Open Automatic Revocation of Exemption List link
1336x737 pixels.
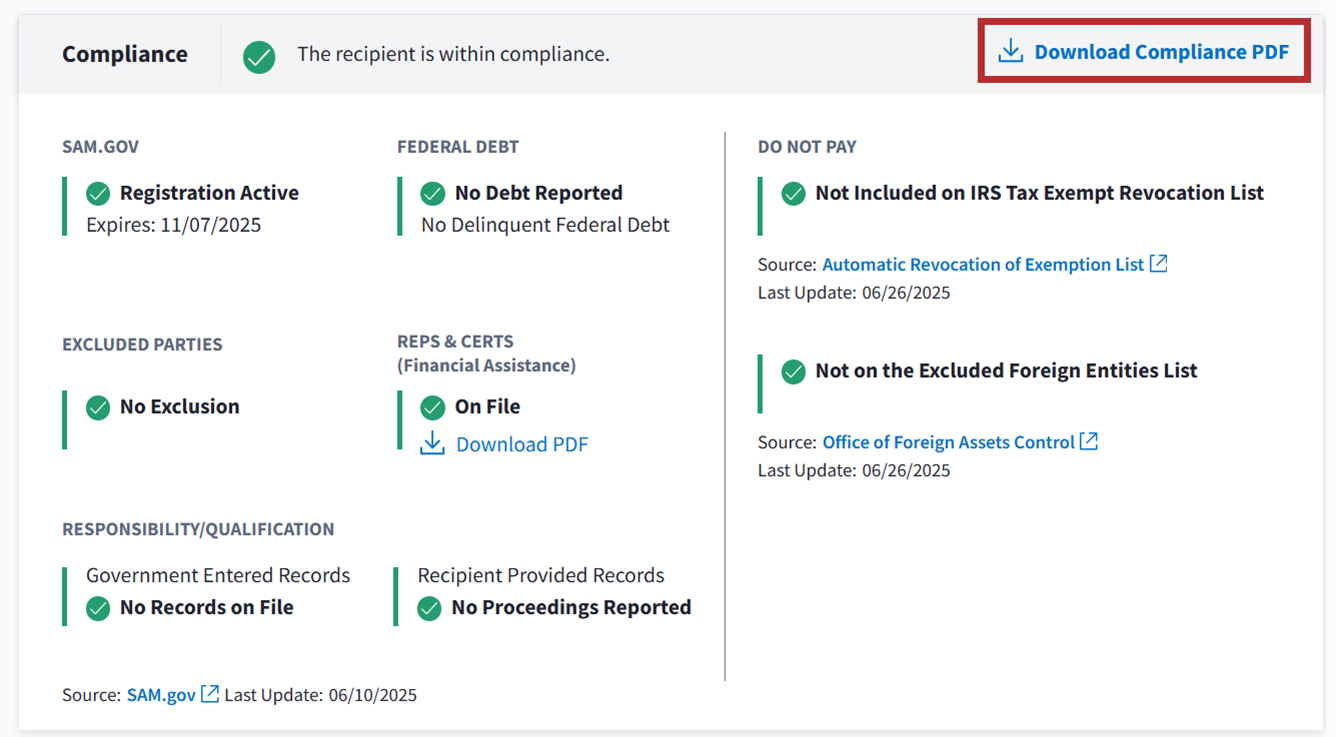[x=982, y=264]
